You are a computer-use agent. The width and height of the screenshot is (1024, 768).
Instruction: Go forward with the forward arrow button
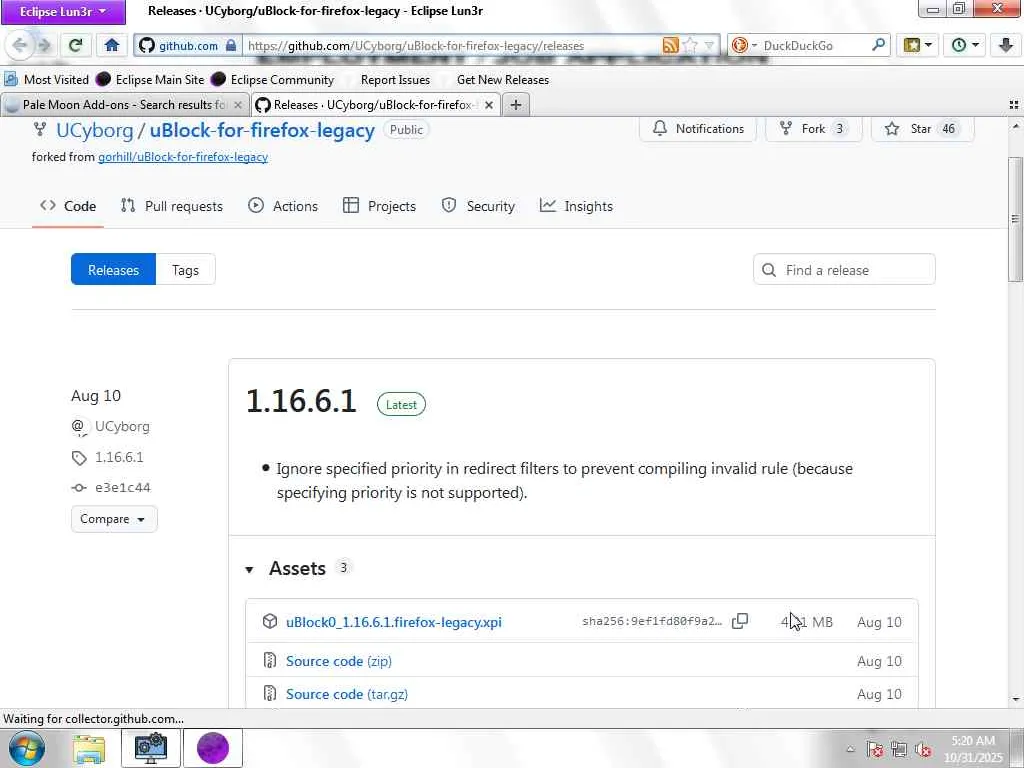(44, 45)
